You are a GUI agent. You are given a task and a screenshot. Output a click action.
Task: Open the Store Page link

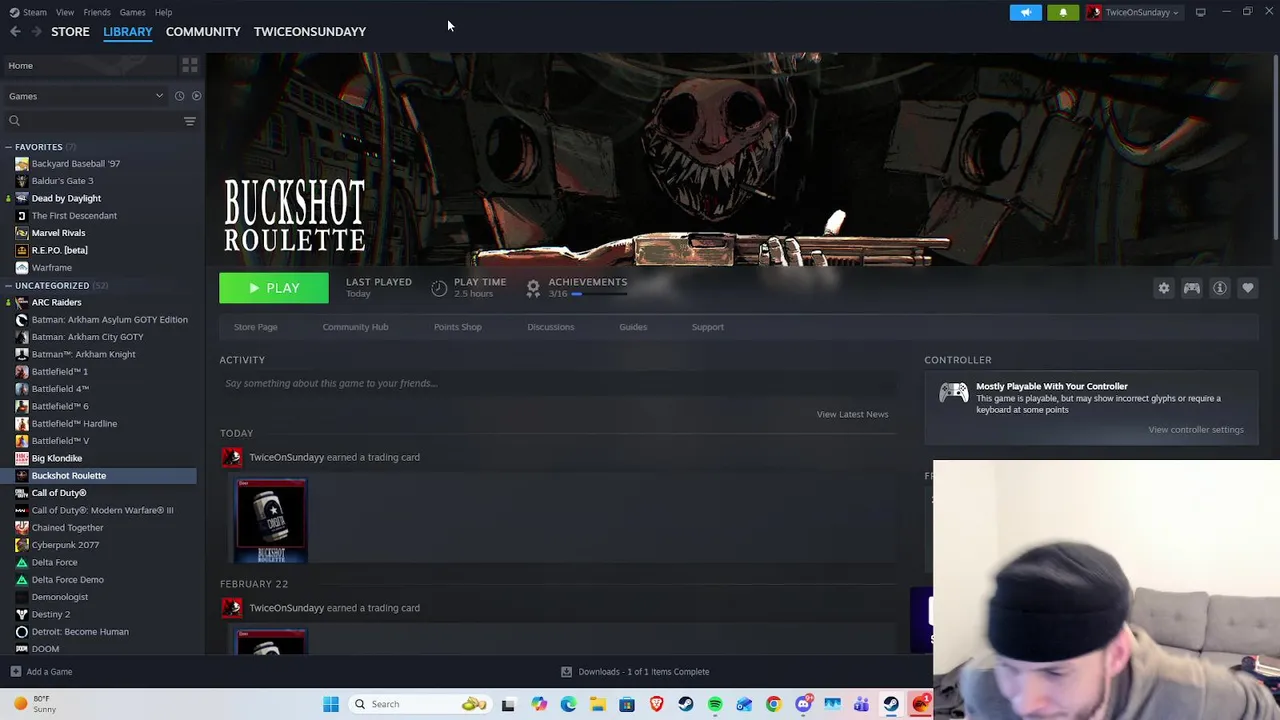(x=256, y=327)
